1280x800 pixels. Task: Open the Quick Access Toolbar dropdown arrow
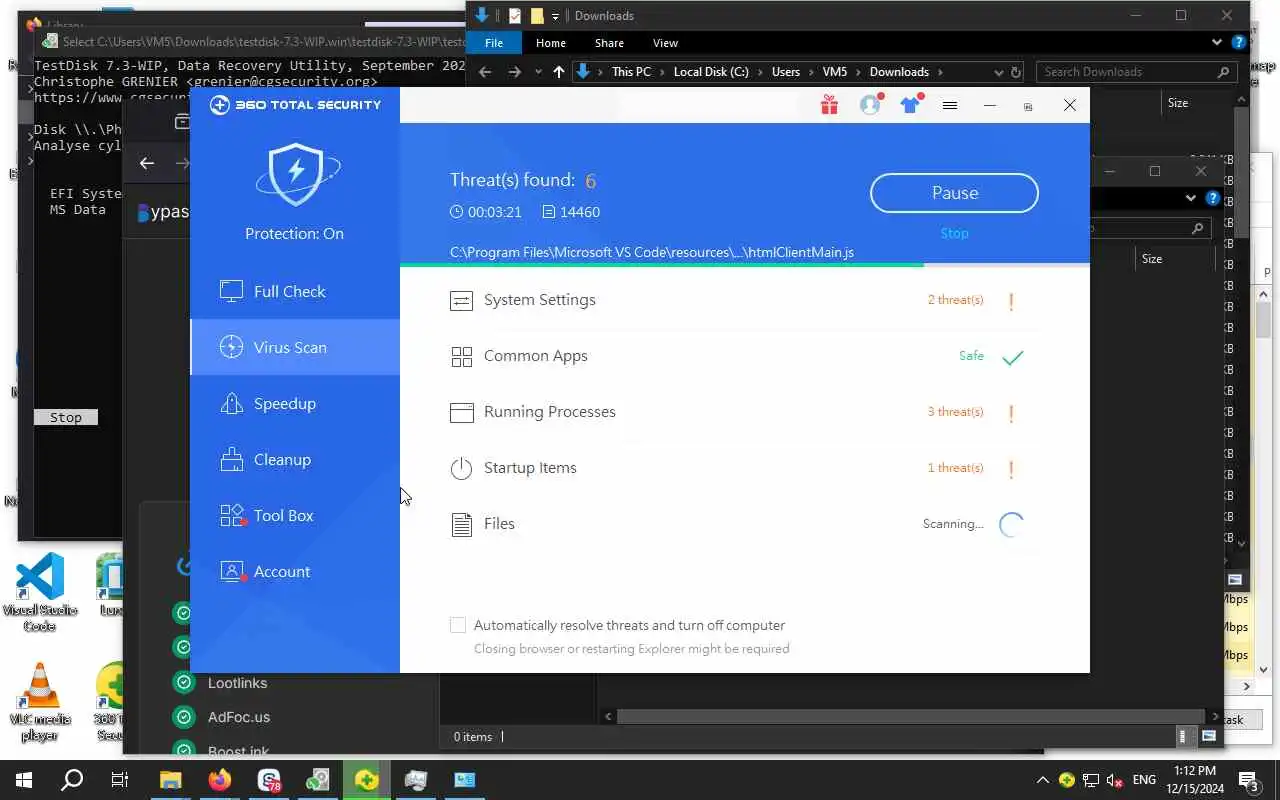click(x=555, y=16)
